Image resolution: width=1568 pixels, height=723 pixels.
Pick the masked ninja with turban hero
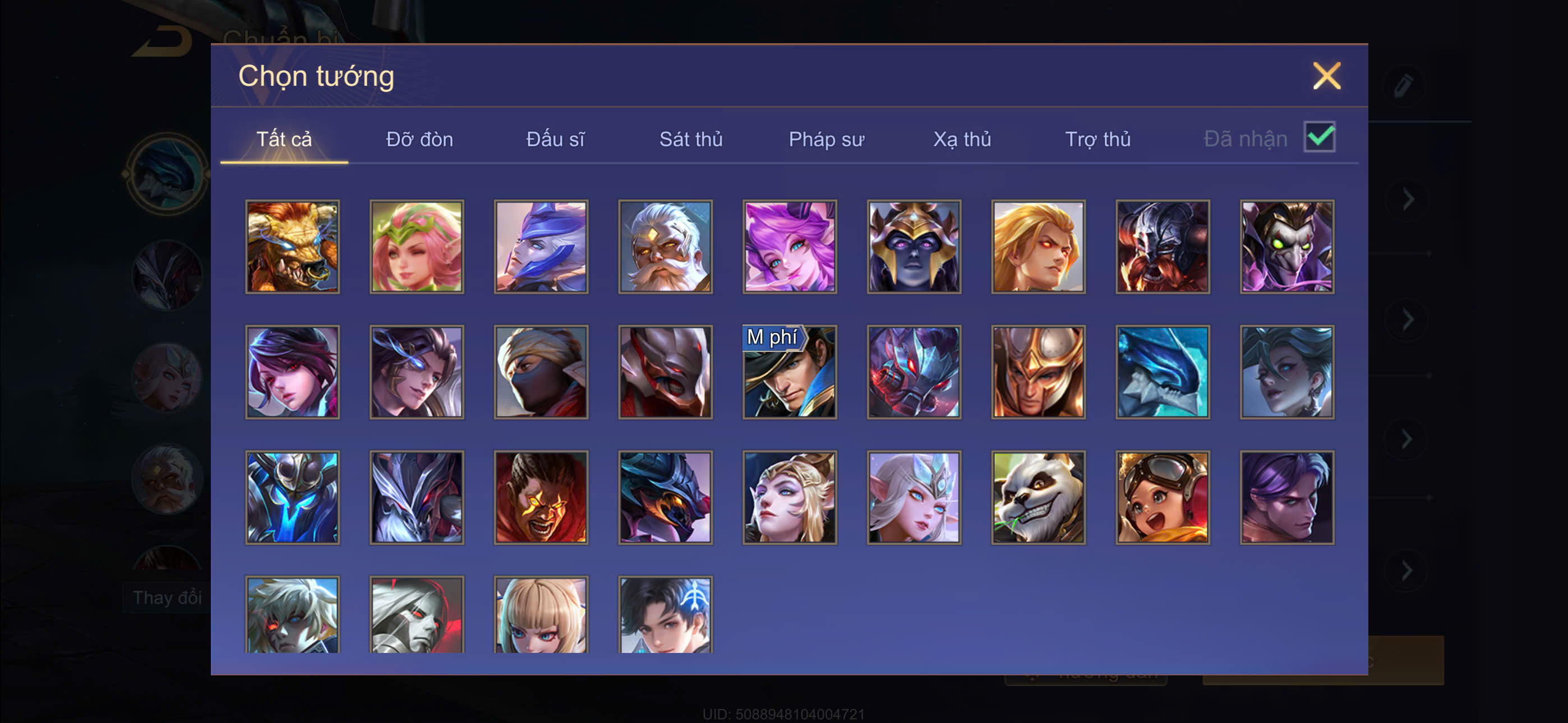coord(541,372)
